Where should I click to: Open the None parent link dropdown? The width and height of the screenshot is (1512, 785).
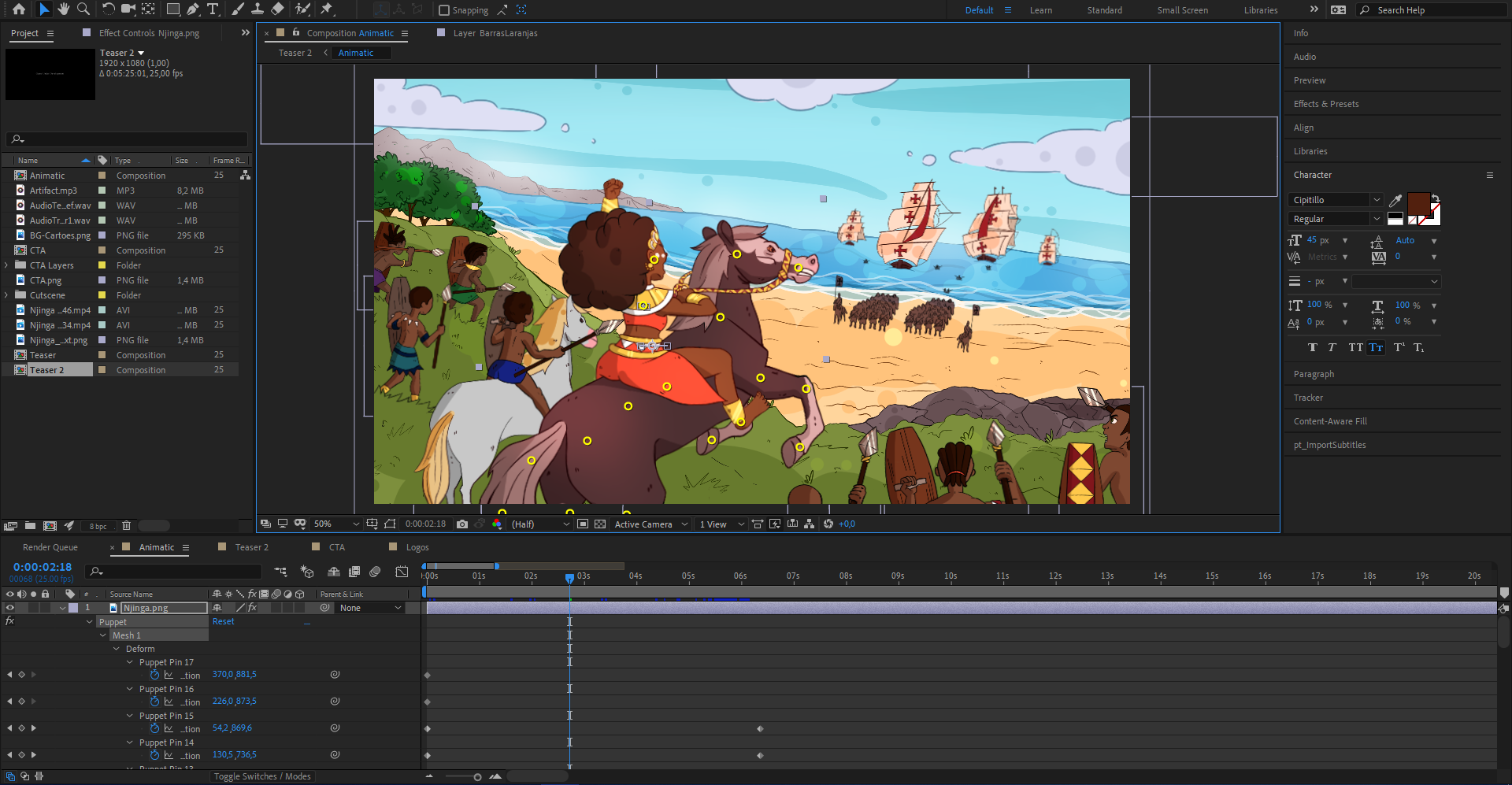[370, 608]
